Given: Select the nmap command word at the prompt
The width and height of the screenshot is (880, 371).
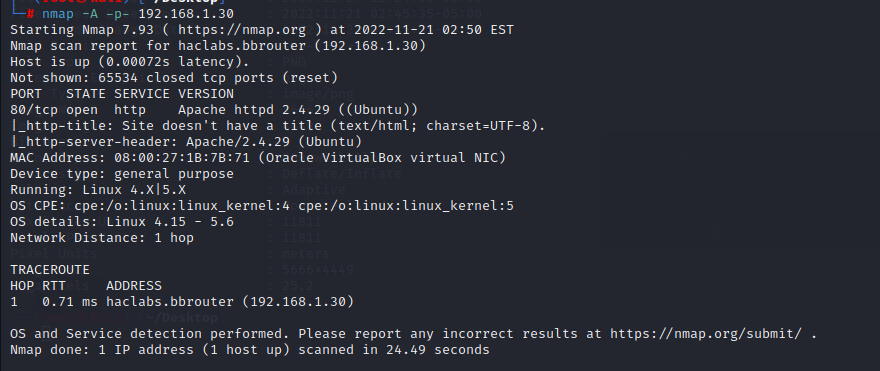Looking at the screenshot, I should [x=58, y=13].
